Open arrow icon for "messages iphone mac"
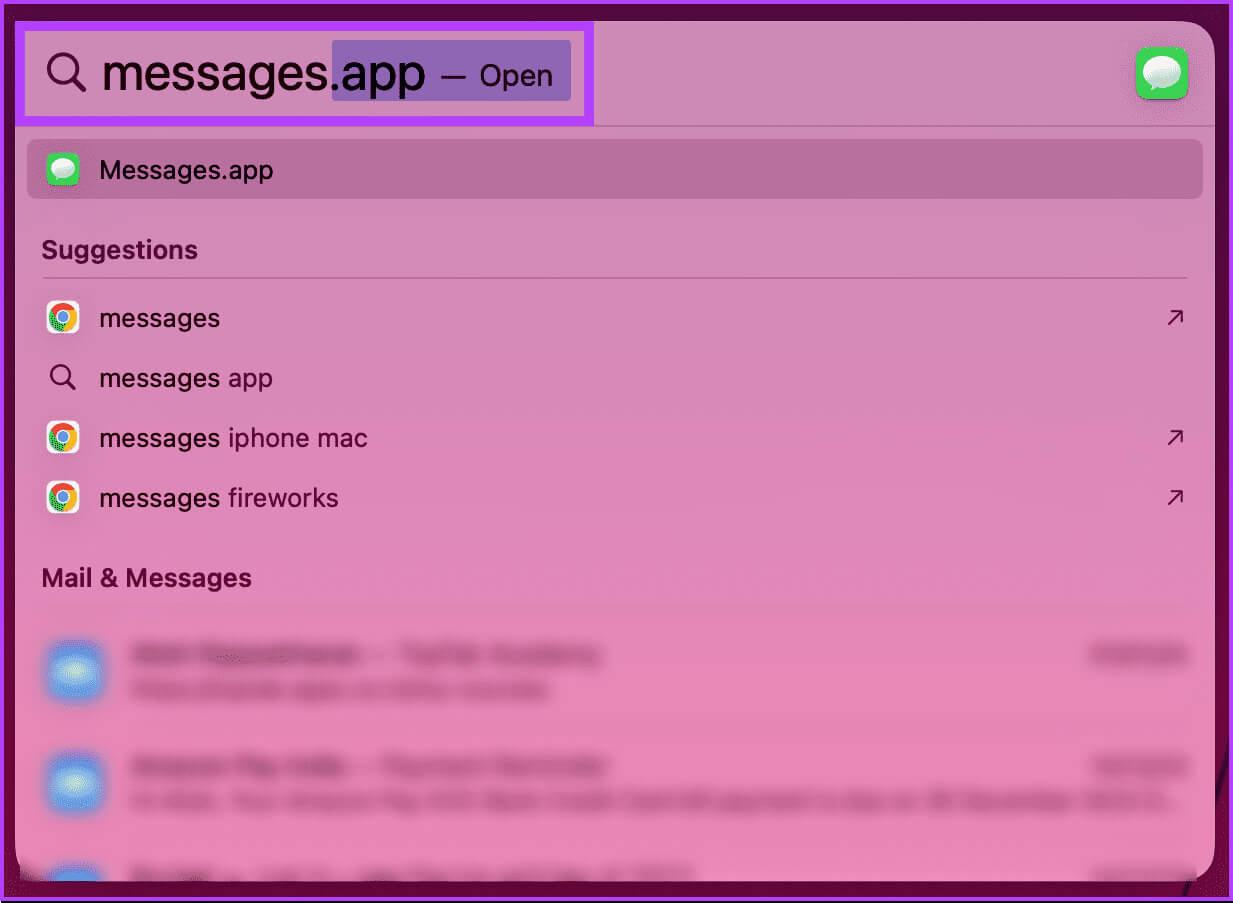This screenshot has height=903, width=1233. pos(1175,438)
